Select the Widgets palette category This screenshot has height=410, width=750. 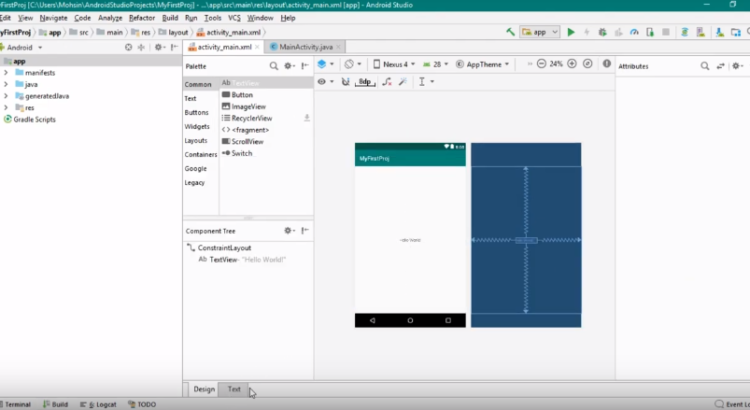point(197,127)
